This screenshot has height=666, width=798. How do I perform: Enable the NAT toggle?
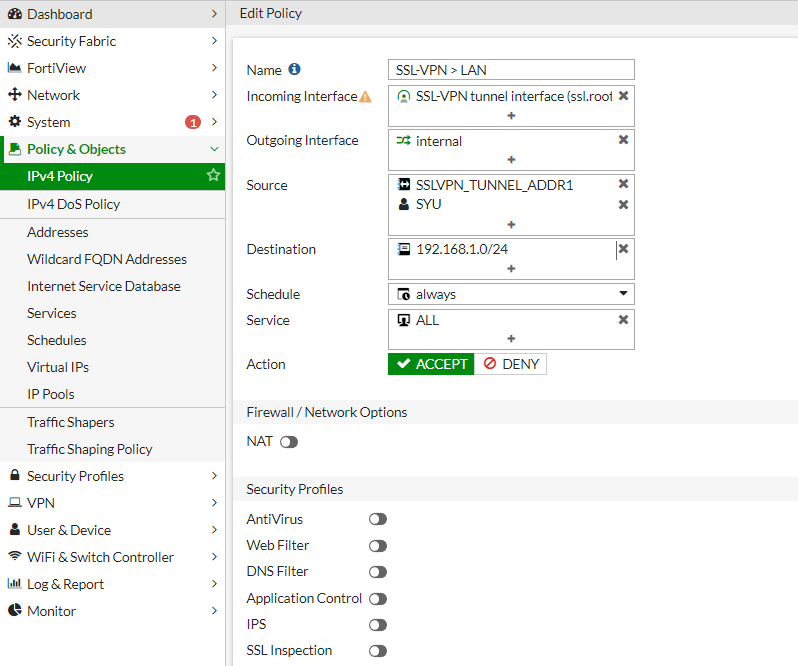(289, 442)
